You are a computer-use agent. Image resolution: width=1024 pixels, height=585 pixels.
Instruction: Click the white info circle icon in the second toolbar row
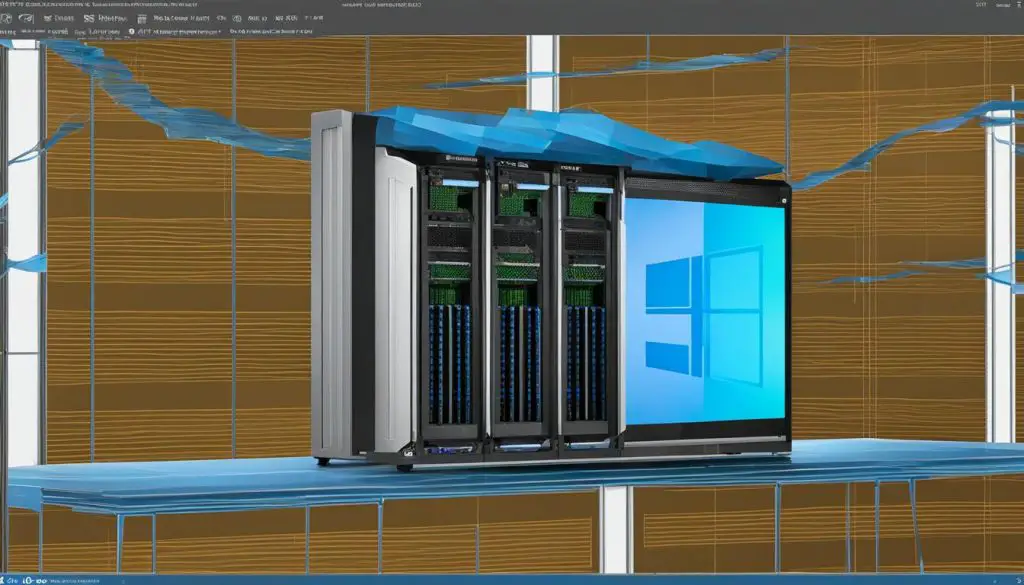pyautogui.click(x=131, y=31)
